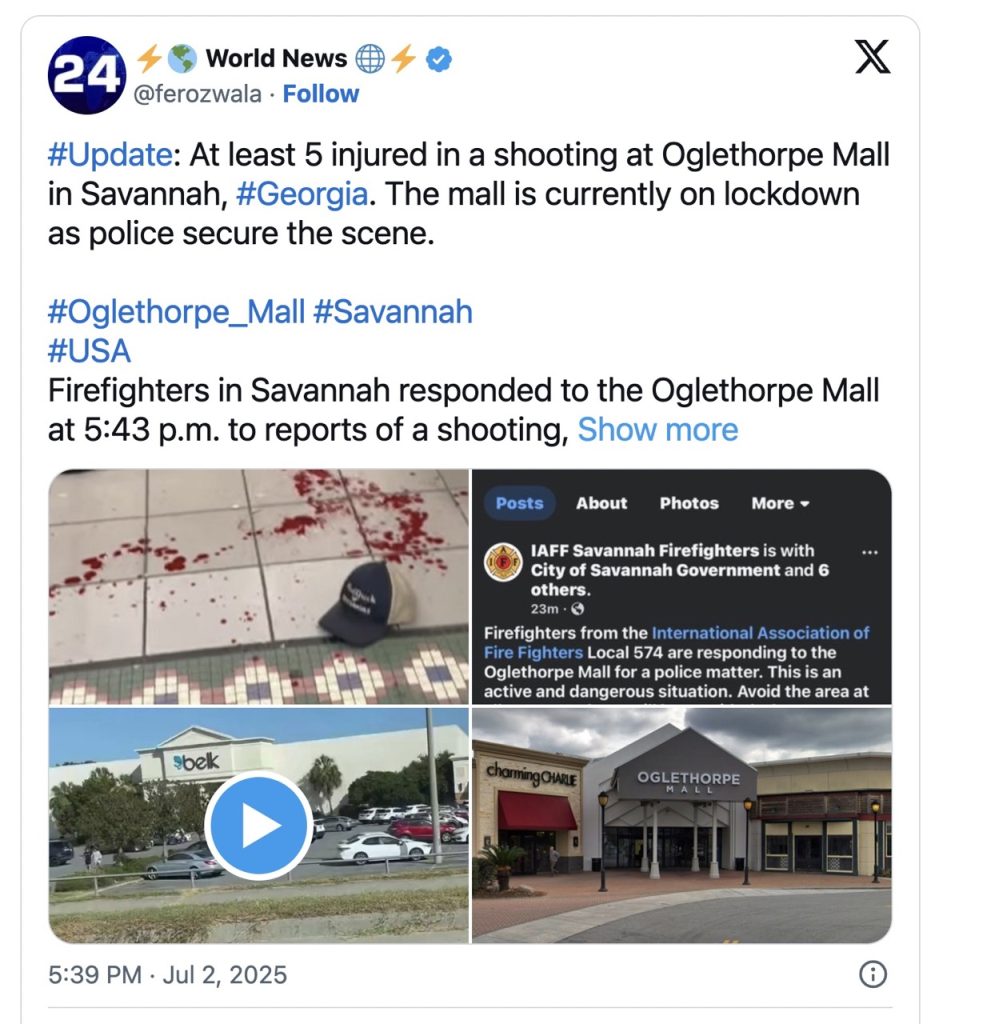Click the IAFF firefighters logo icon

pyautogui.click(x=503, y=562)
